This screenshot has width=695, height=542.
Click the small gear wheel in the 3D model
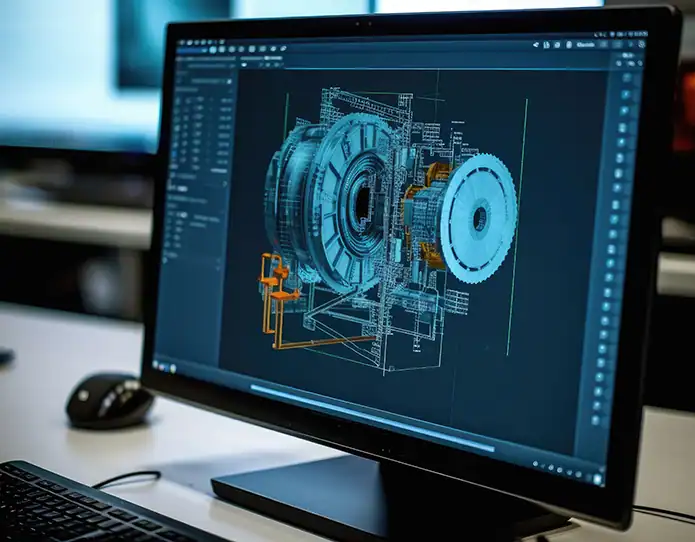(479, 218)
